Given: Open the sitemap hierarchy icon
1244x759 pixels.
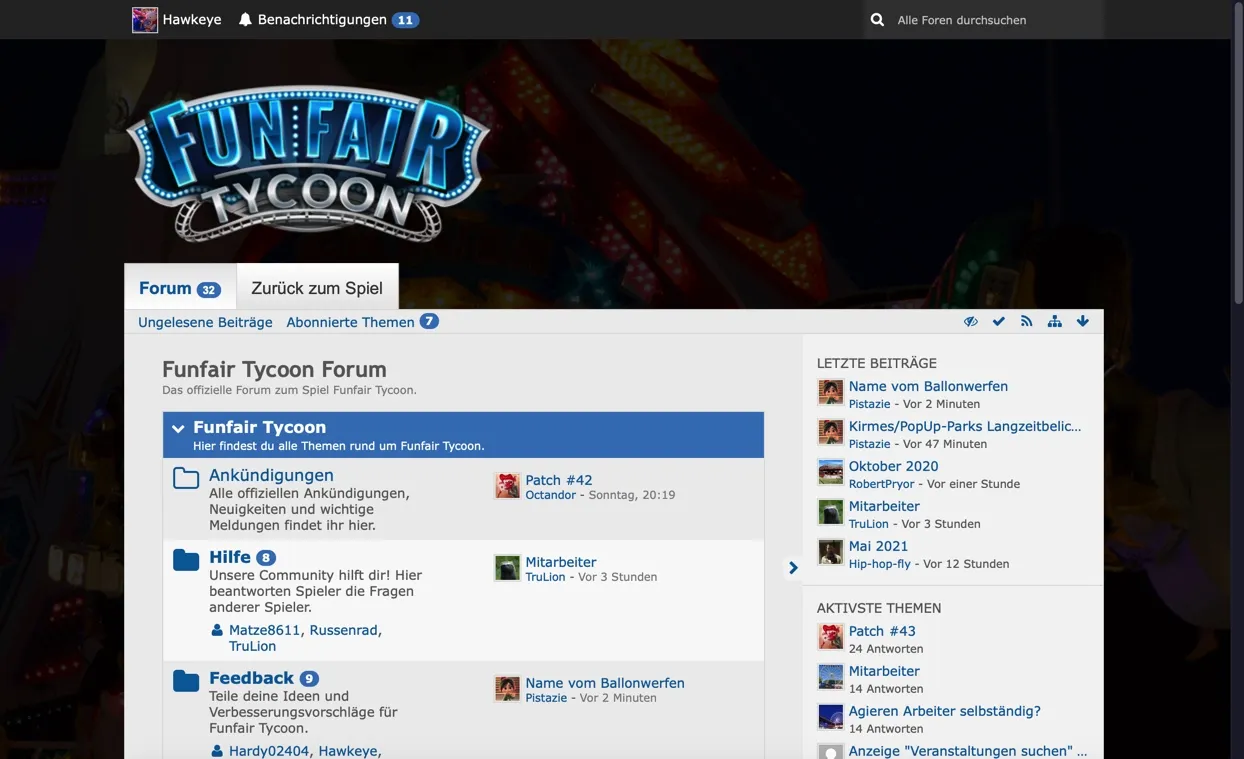Looking at the screenshot, I should coord(1054,321).
